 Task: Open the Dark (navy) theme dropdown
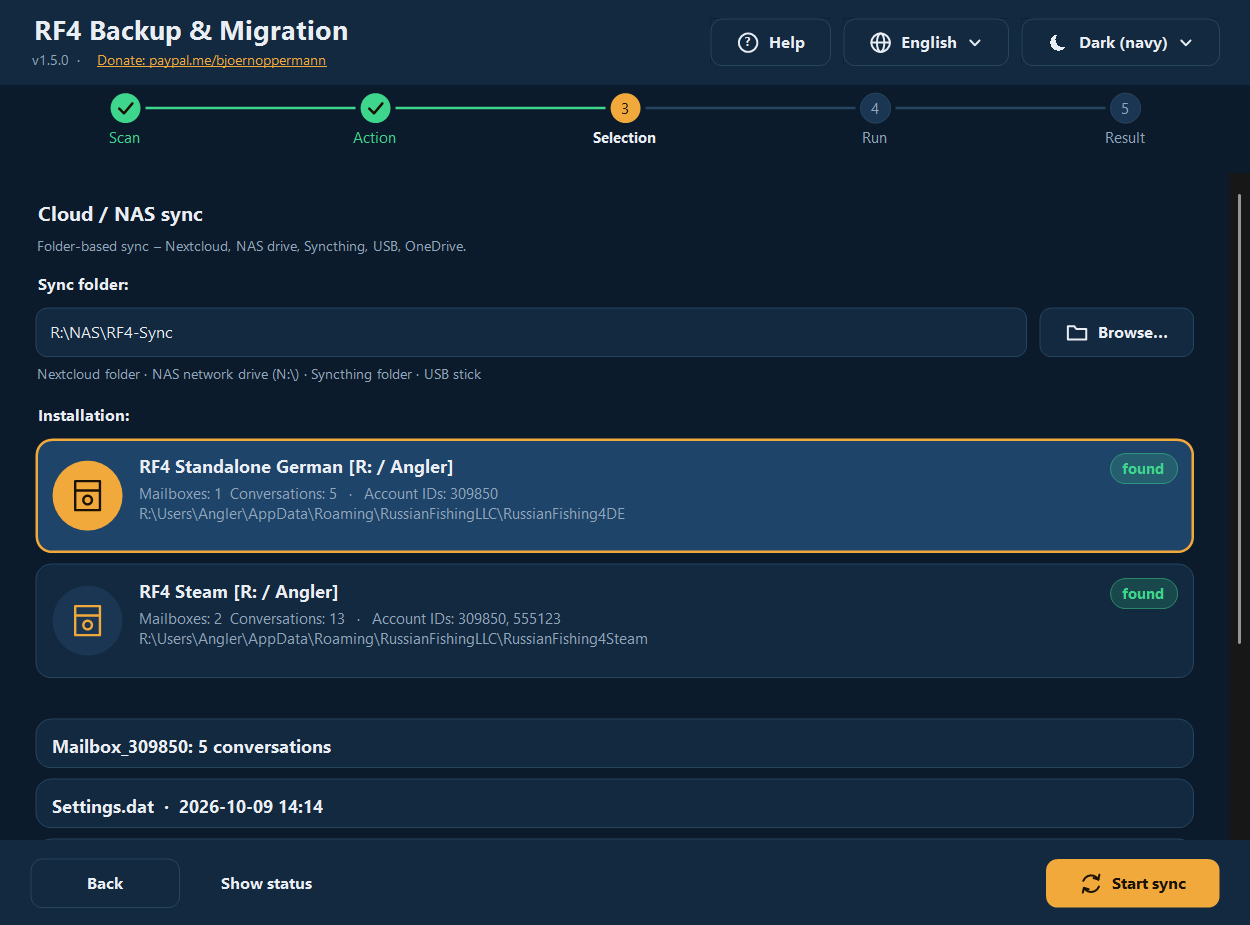click(1120, 43)
